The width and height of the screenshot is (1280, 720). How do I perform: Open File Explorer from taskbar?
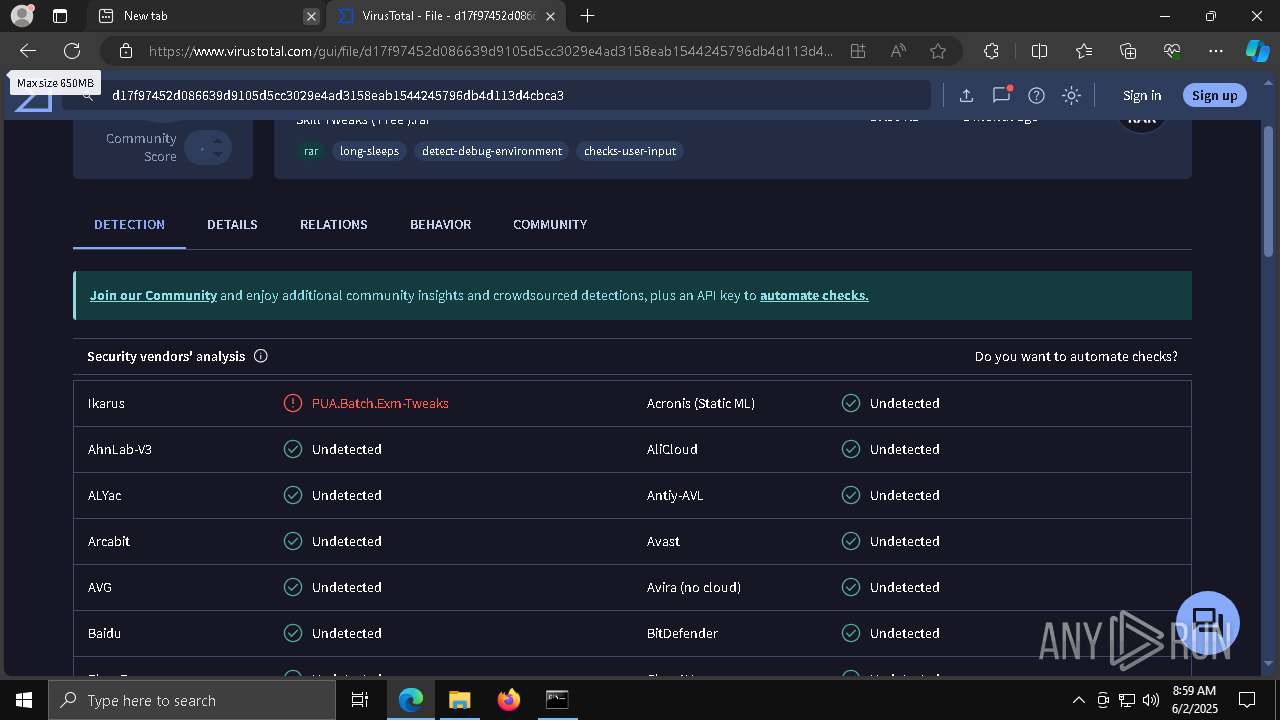(x=459, y=700)
